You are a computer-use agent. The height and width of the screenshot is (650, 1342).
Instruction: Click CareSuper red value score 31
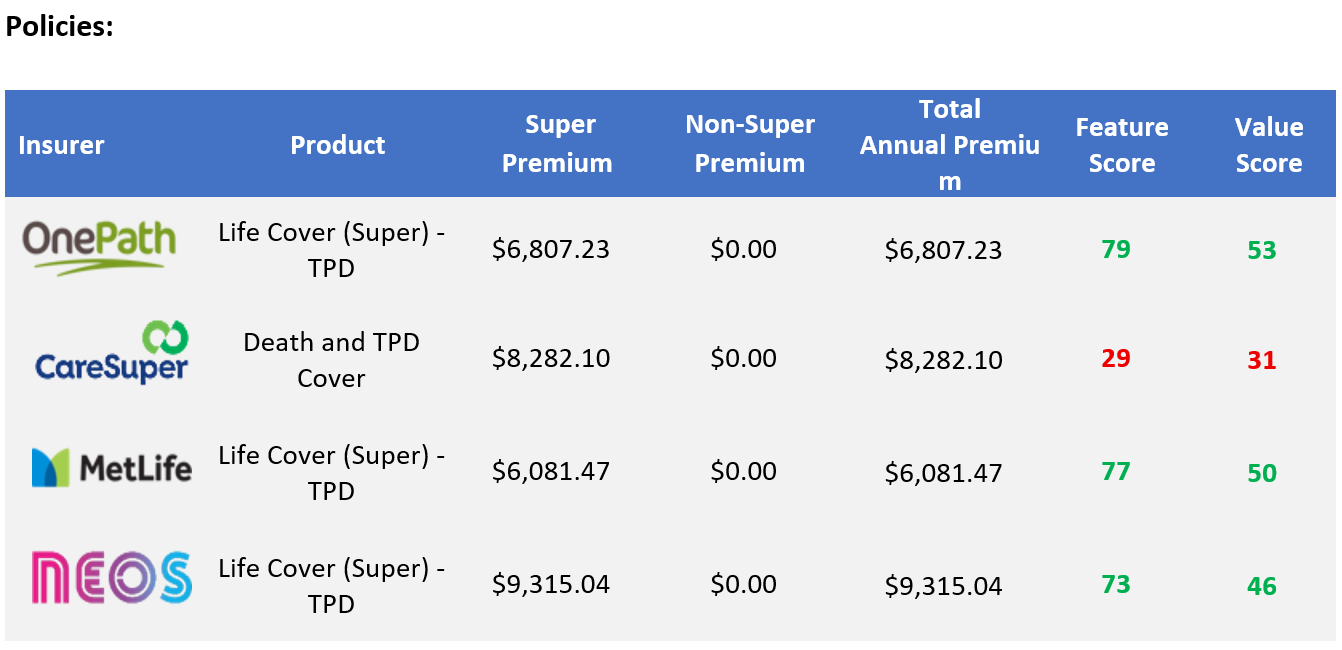click(1262, 360)
